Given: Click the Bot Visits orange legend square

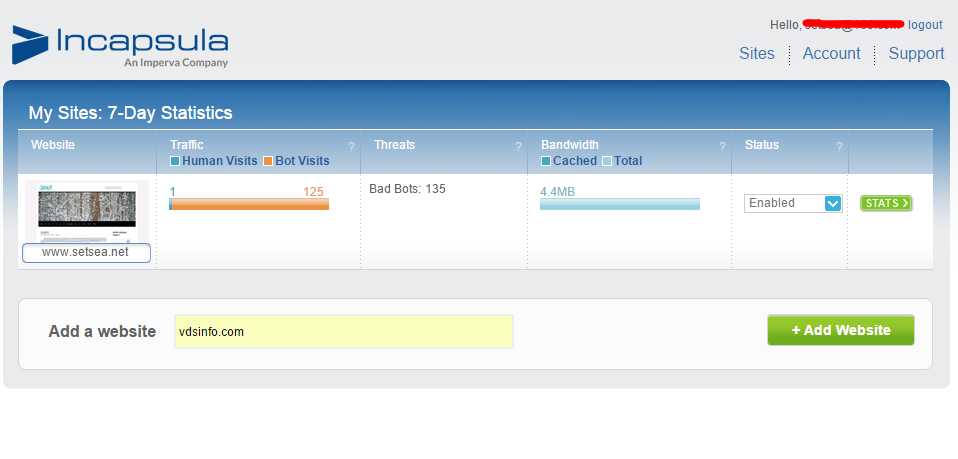Looking at the screenshot, I should click(268, 161).
